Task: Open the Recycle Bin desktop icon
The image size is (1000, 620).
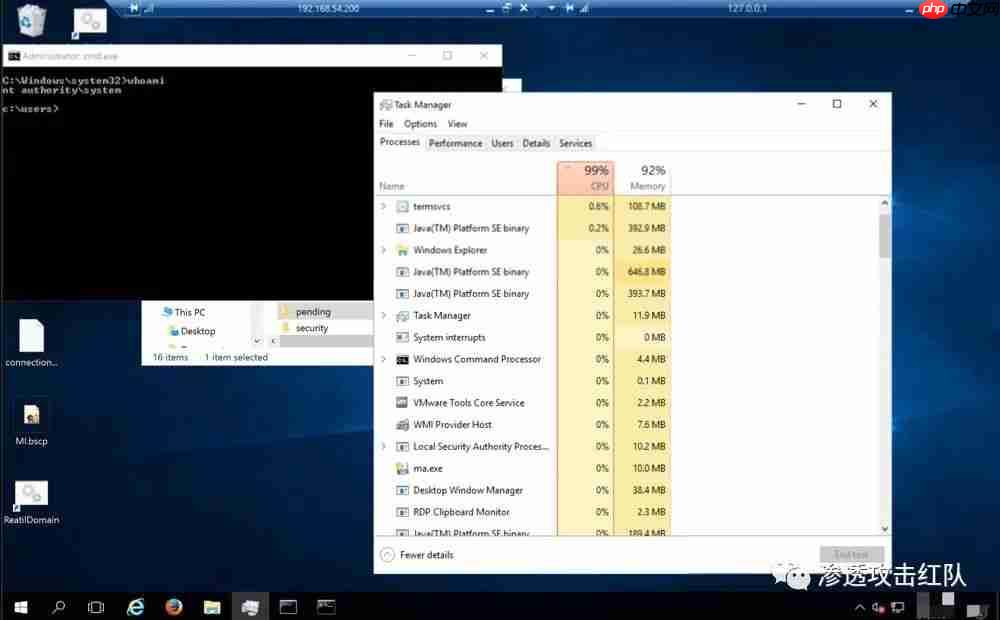Action: [x=31, y=20]
